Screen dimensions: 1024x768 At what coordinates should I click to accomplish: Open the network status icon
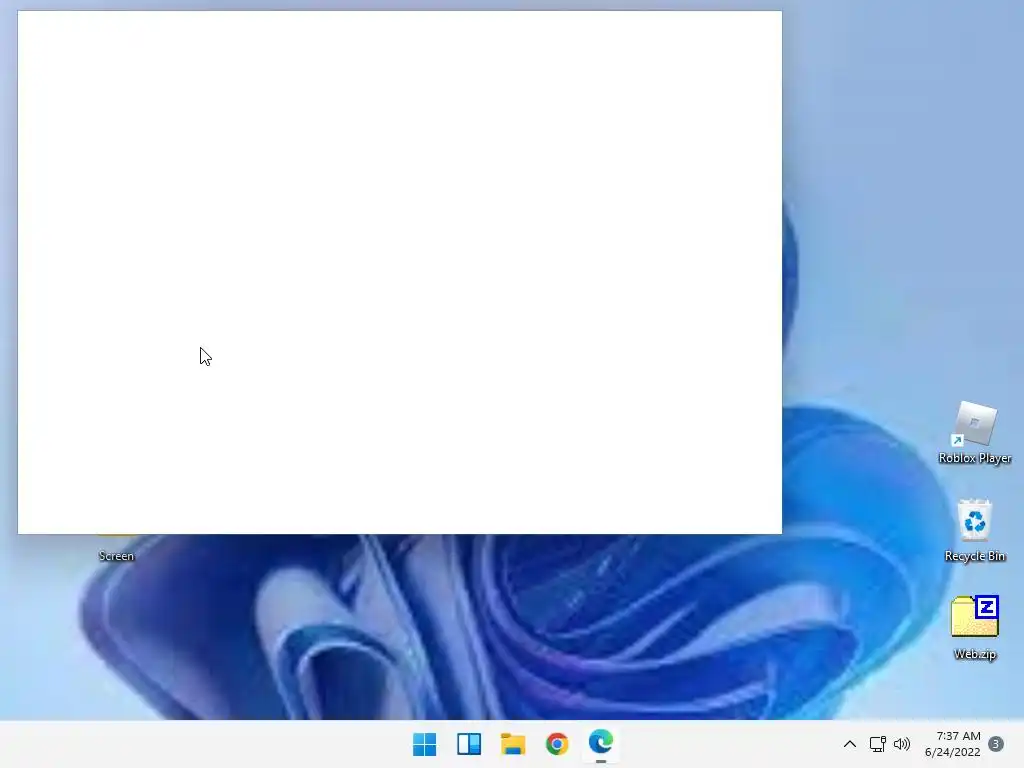[877, 744]
